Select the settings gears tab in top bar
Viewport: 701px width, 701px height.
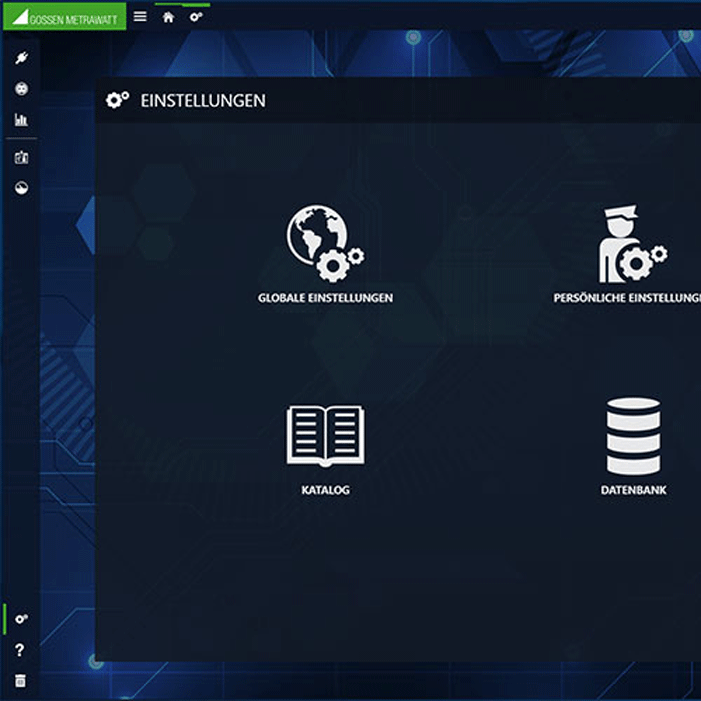point(196,17)
